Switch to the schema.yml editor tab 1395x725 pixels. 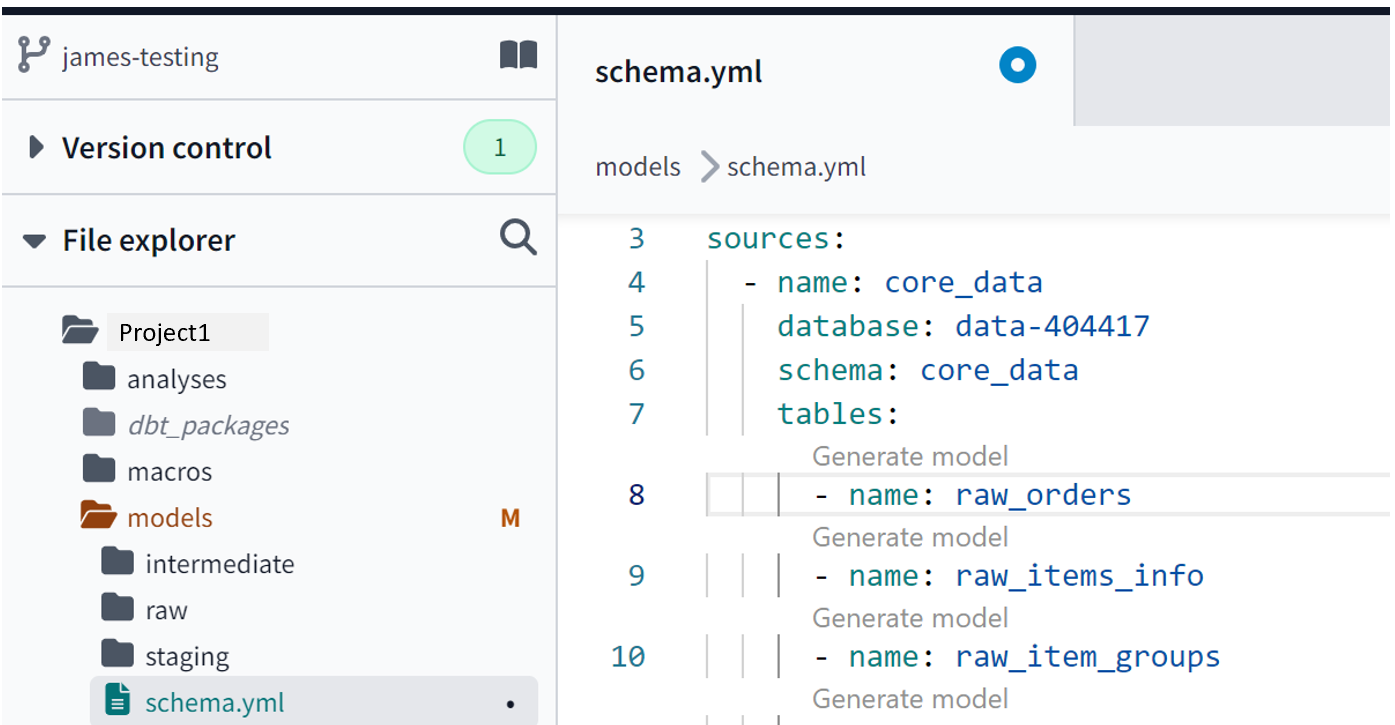[679, 72]
